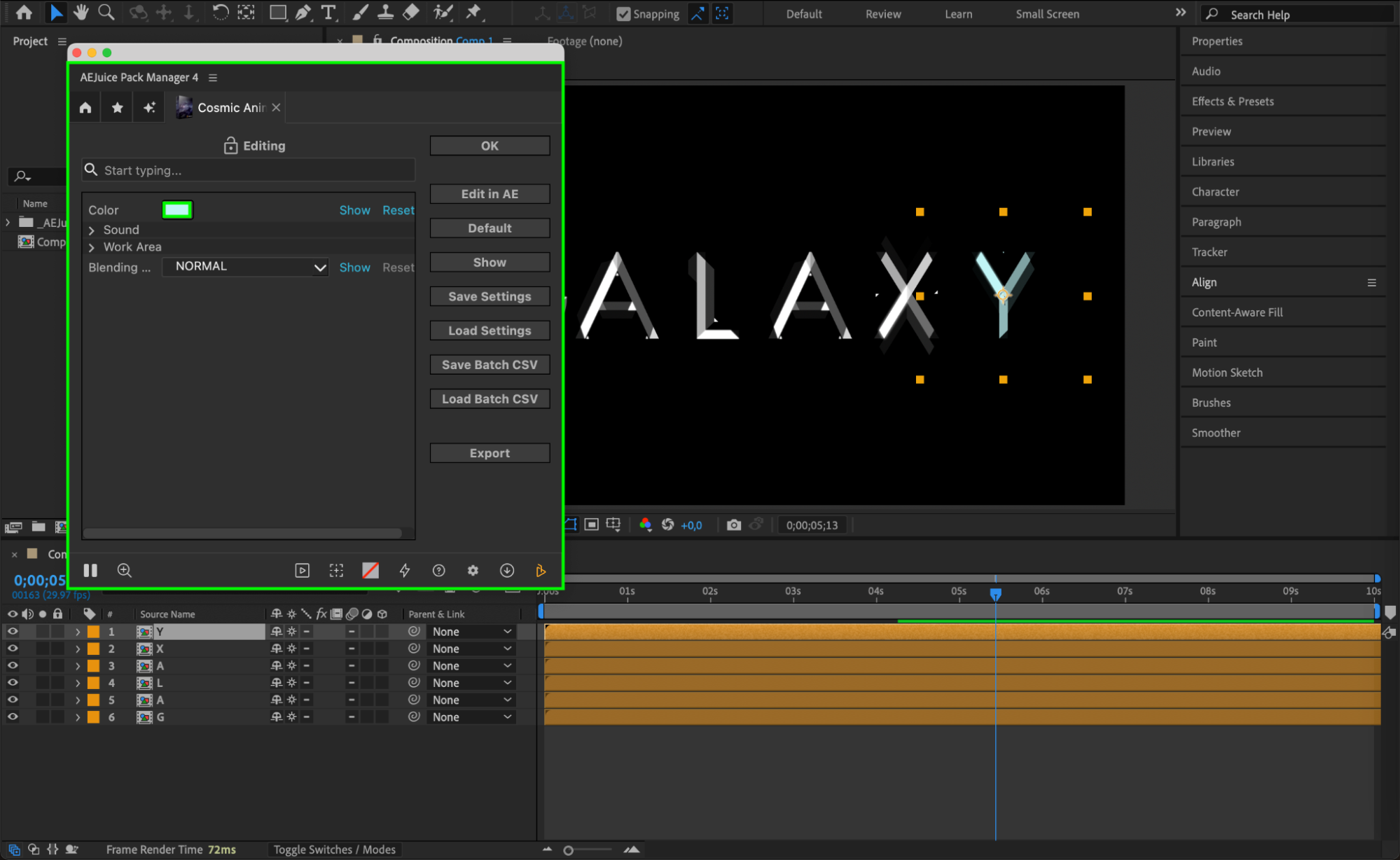Hide layer 6 G visibility eye
Image resolution: width=1400 pixels, height=860 pixels.
click(13, 716)
